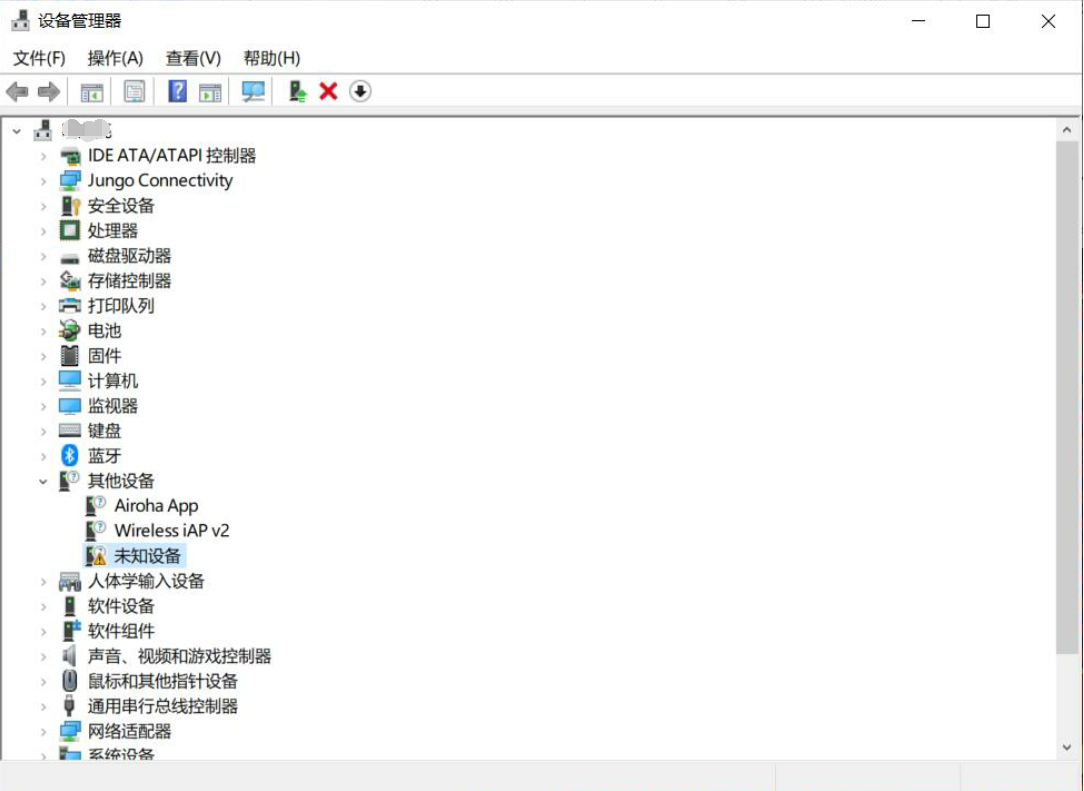Expand the 磁盘驱动器 category
This screenshot has height=791, width=1084.
pyautogui.click(x=43, y=256)
